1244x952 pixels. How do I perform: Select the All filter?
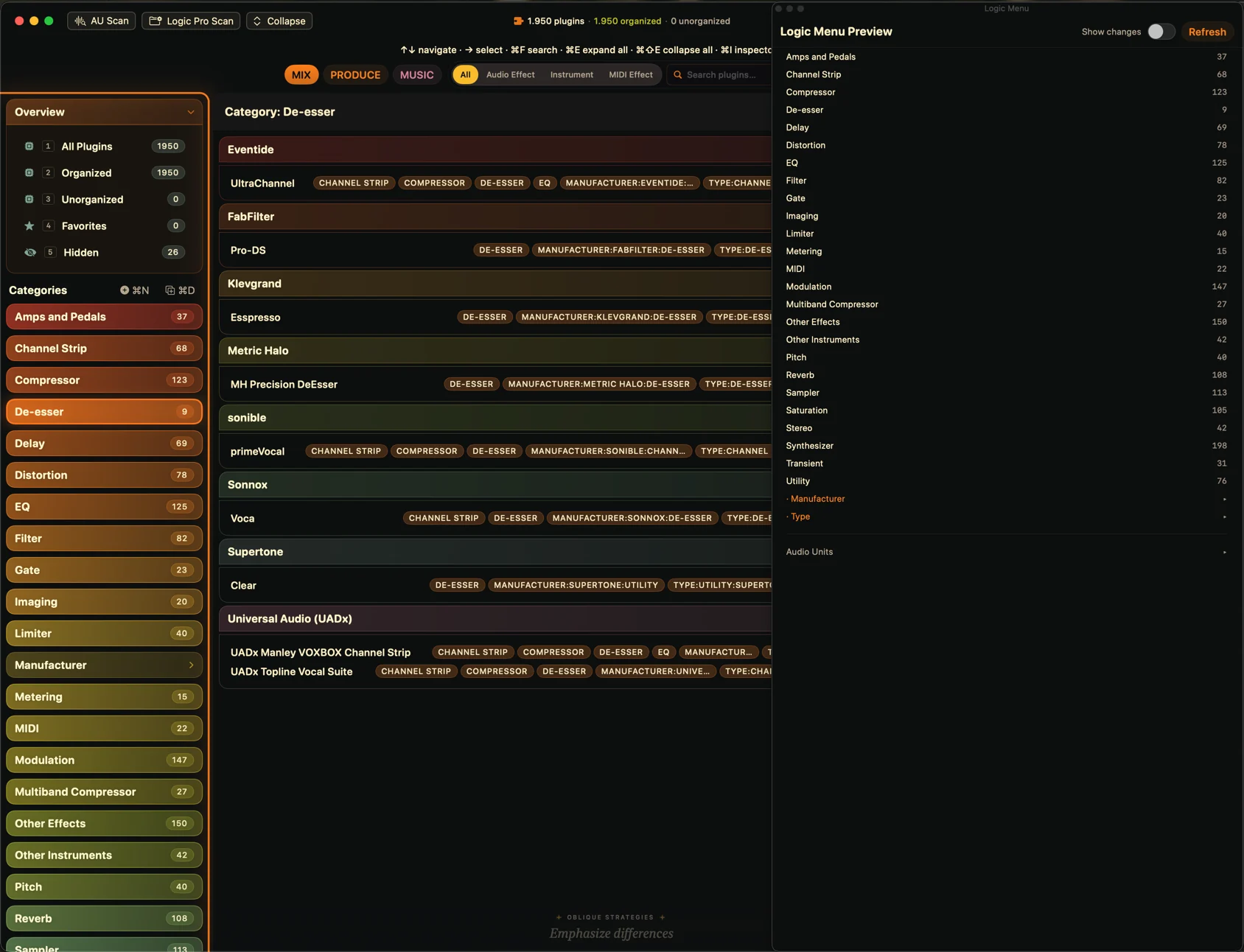[466, 75]
